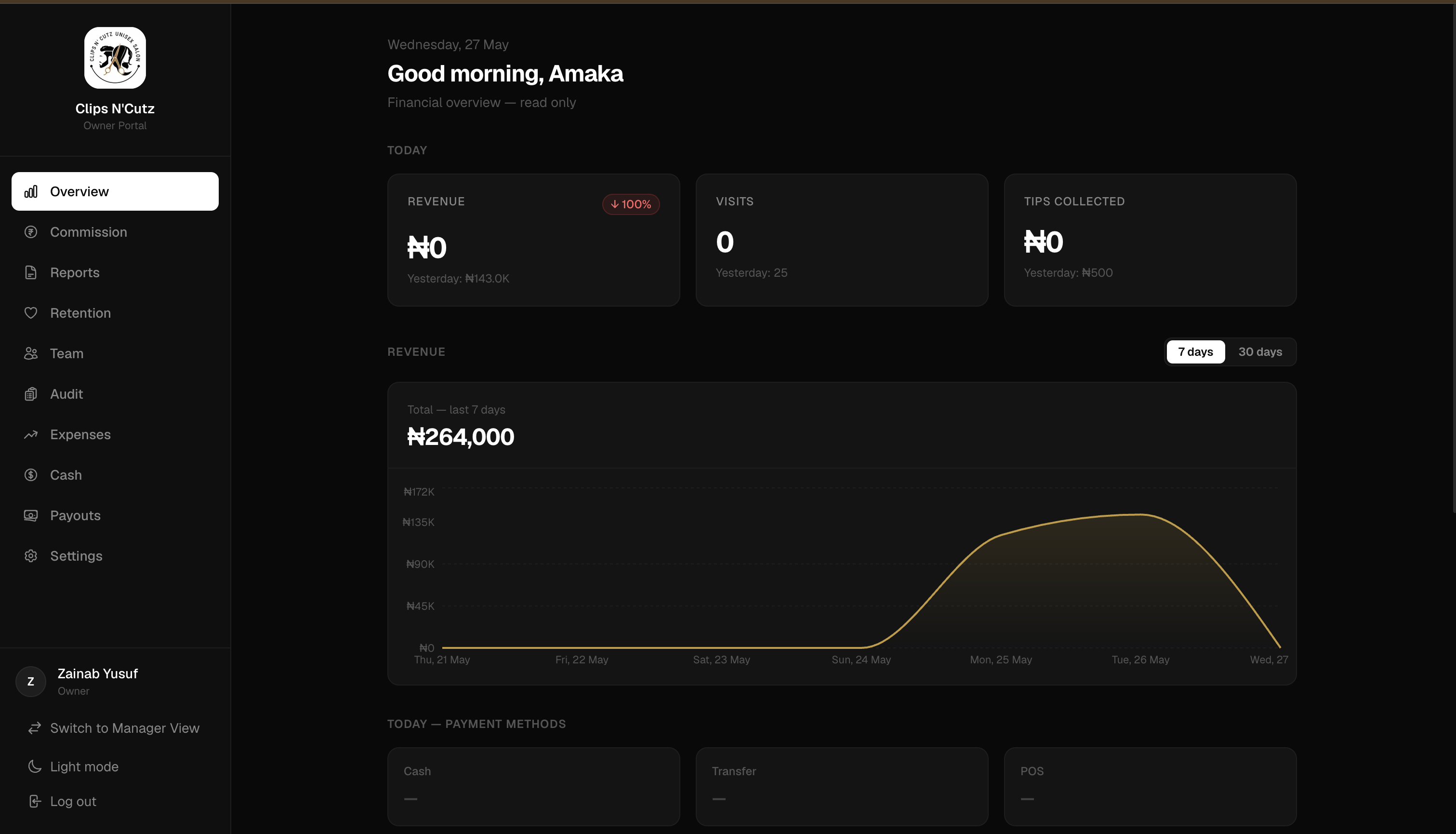Click the Commission naira coin icon
The image size is (1456, 834).
(31, 232)
